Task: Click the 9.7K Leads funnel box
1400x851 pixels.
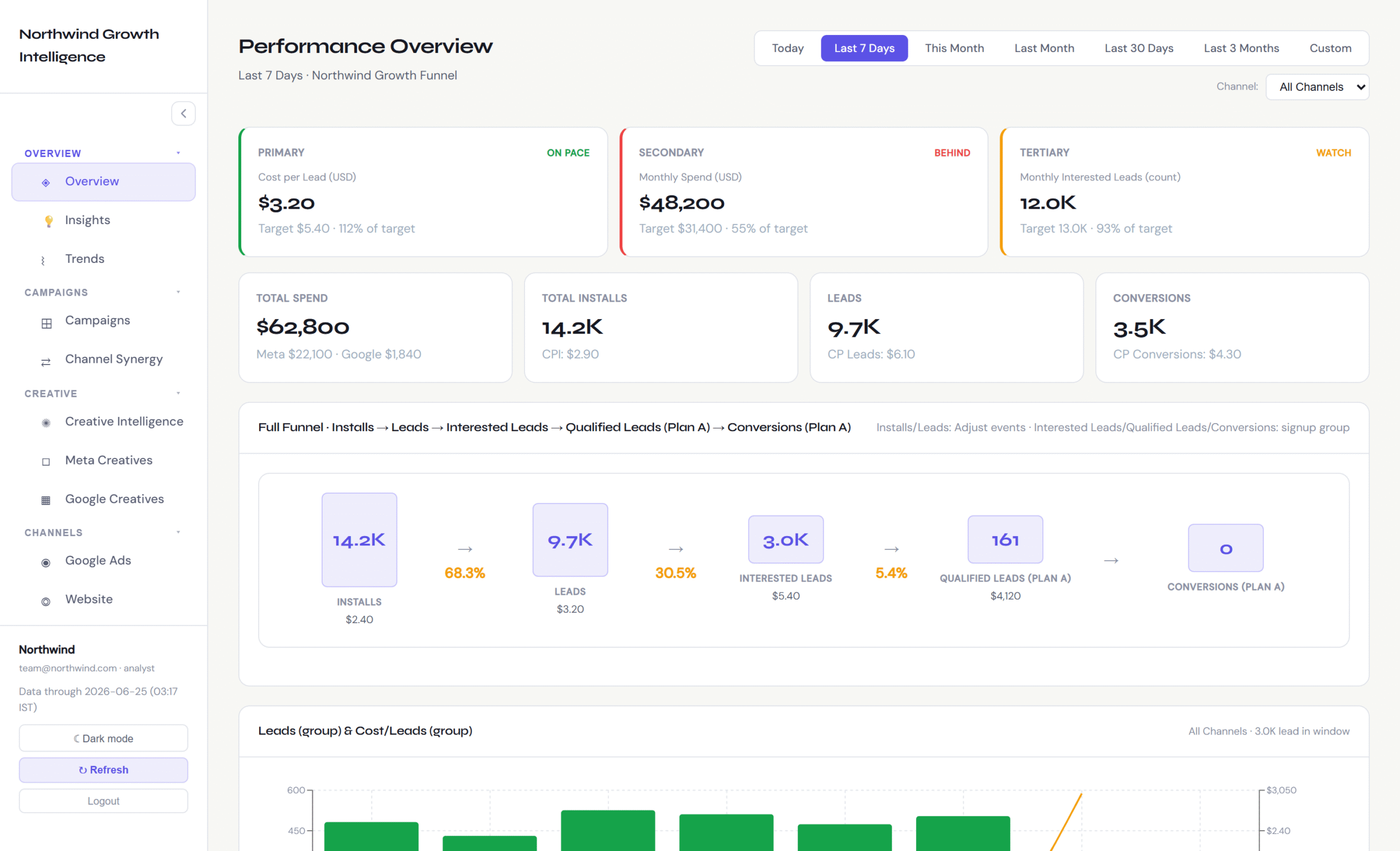Action: pos(570,540)
